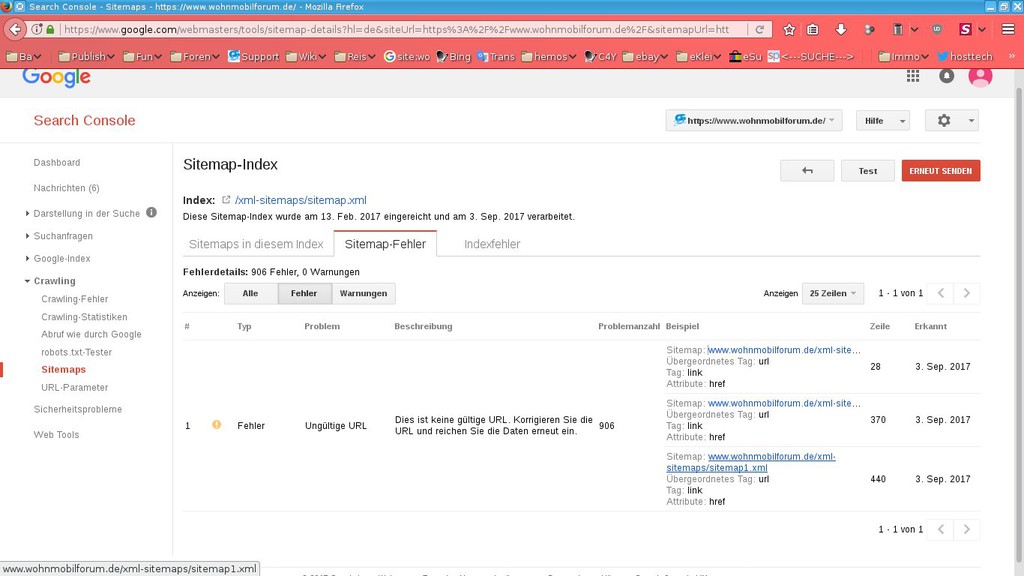This screenshot has width=1024, height=576.
Task: Bookmark this page with the star
Action: tap(789, 29)
